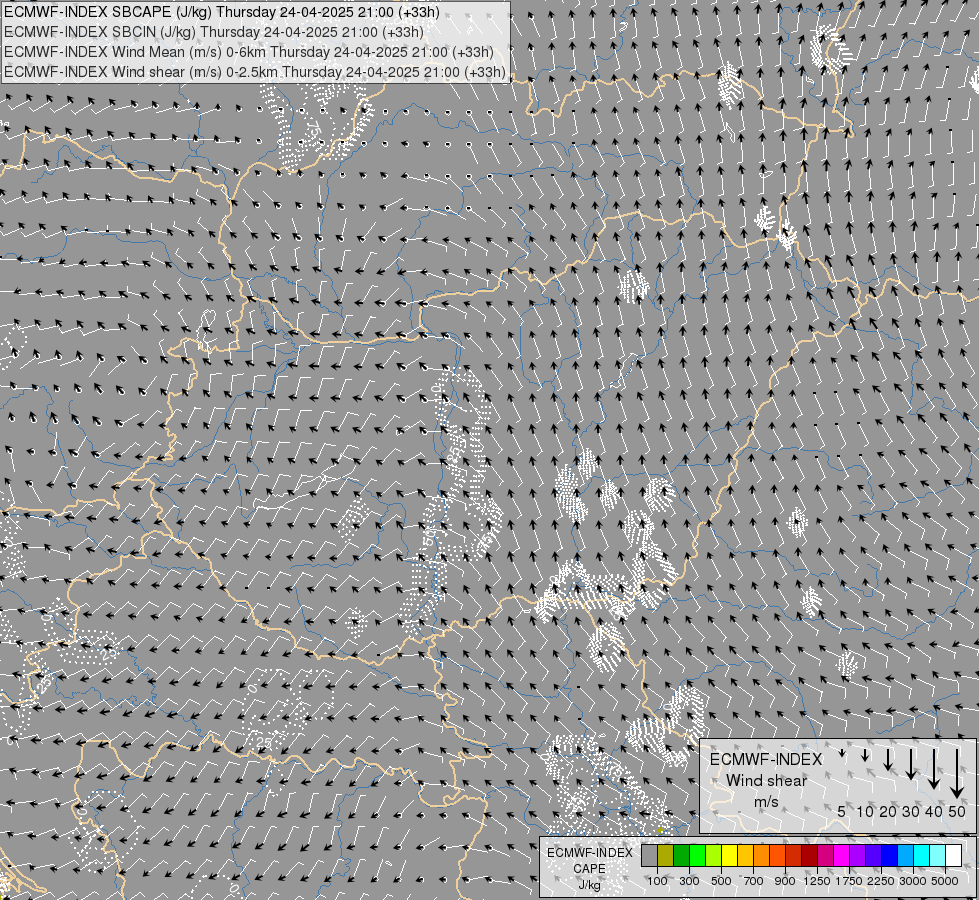Click the "m/s" unit label in legend
979x900 pixels.
(766, 802)
